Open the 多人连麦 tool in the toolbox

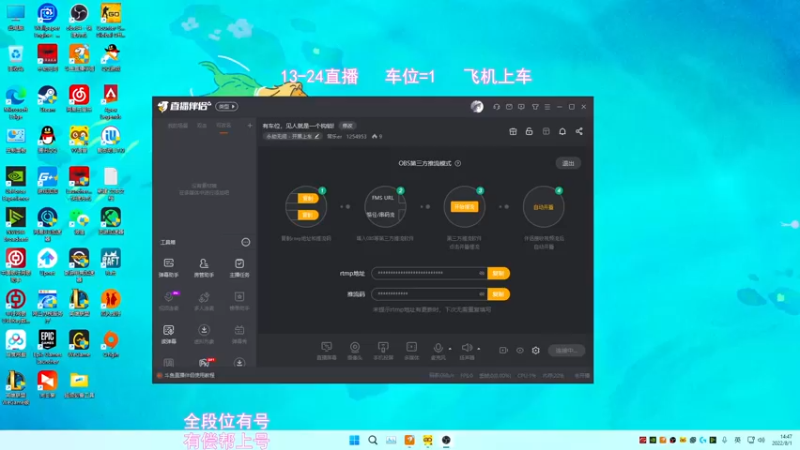click(x=204, y=301)
